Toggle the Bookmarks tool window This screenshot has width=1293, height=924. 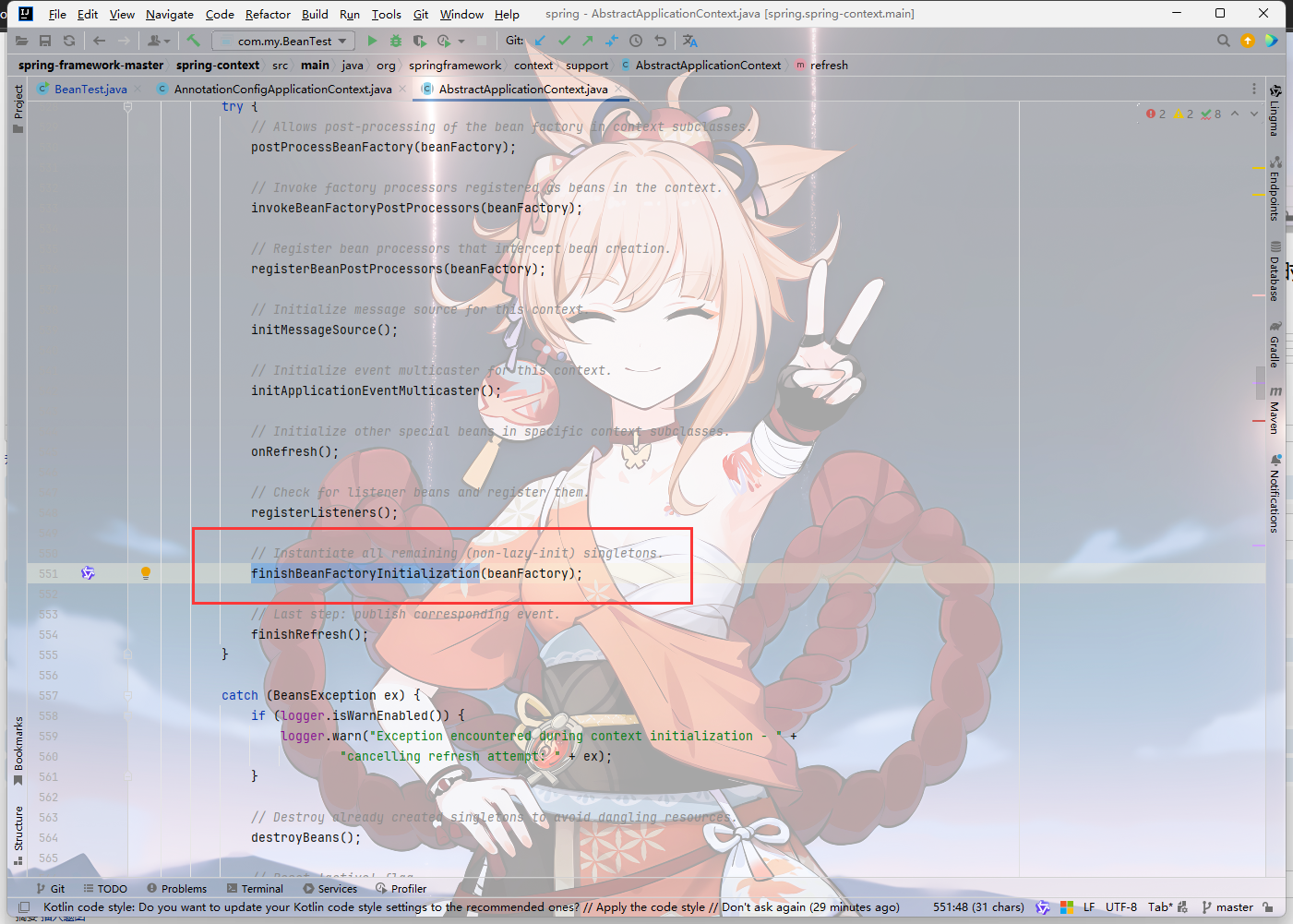pos(18,750)
